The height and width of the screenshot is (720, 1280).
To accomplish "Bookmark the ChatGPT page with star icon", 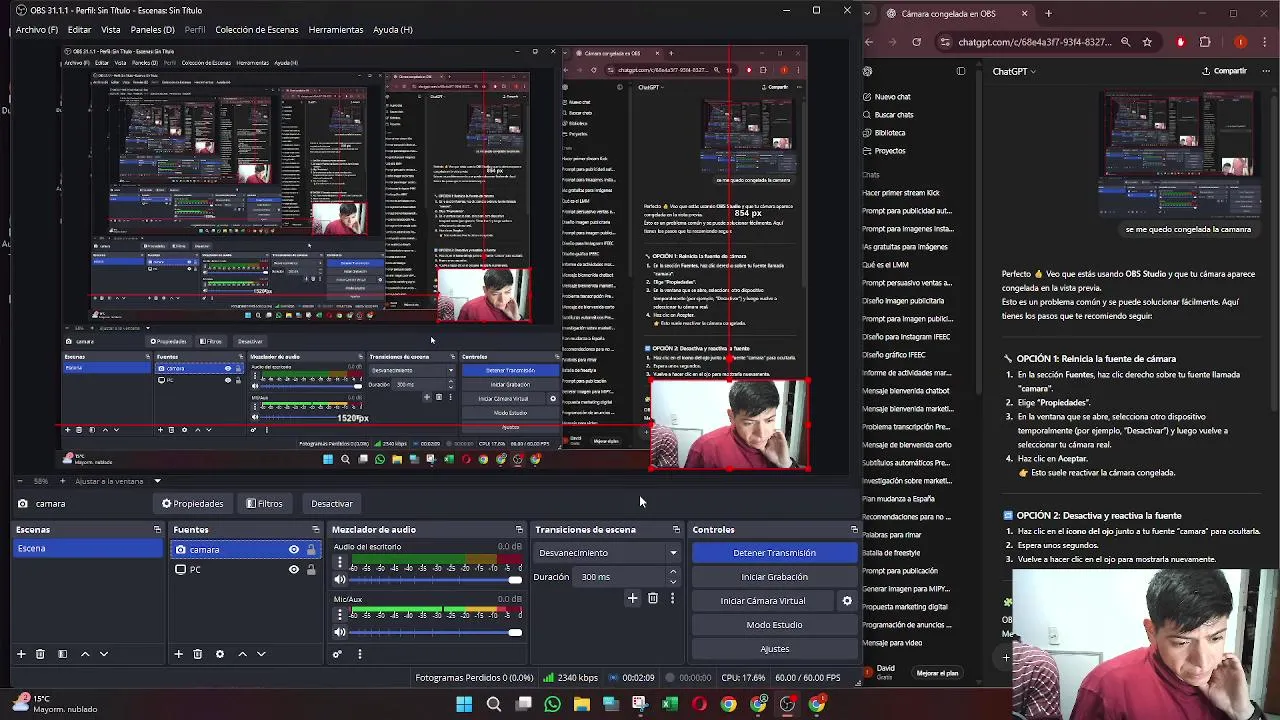I will 1147,42.
